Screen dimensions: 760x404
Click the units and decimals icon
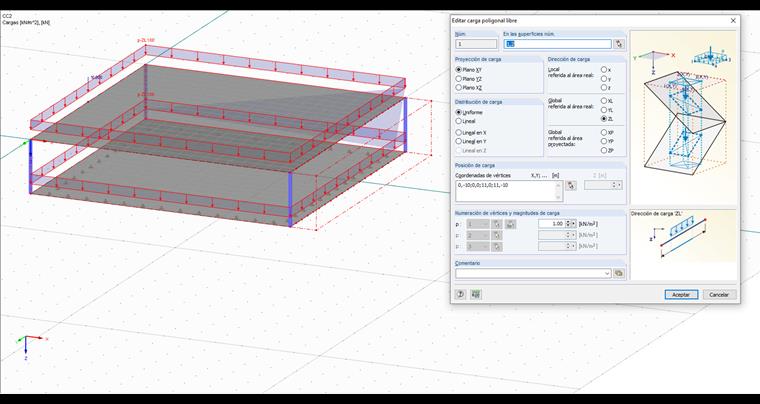tap(475, 294)
